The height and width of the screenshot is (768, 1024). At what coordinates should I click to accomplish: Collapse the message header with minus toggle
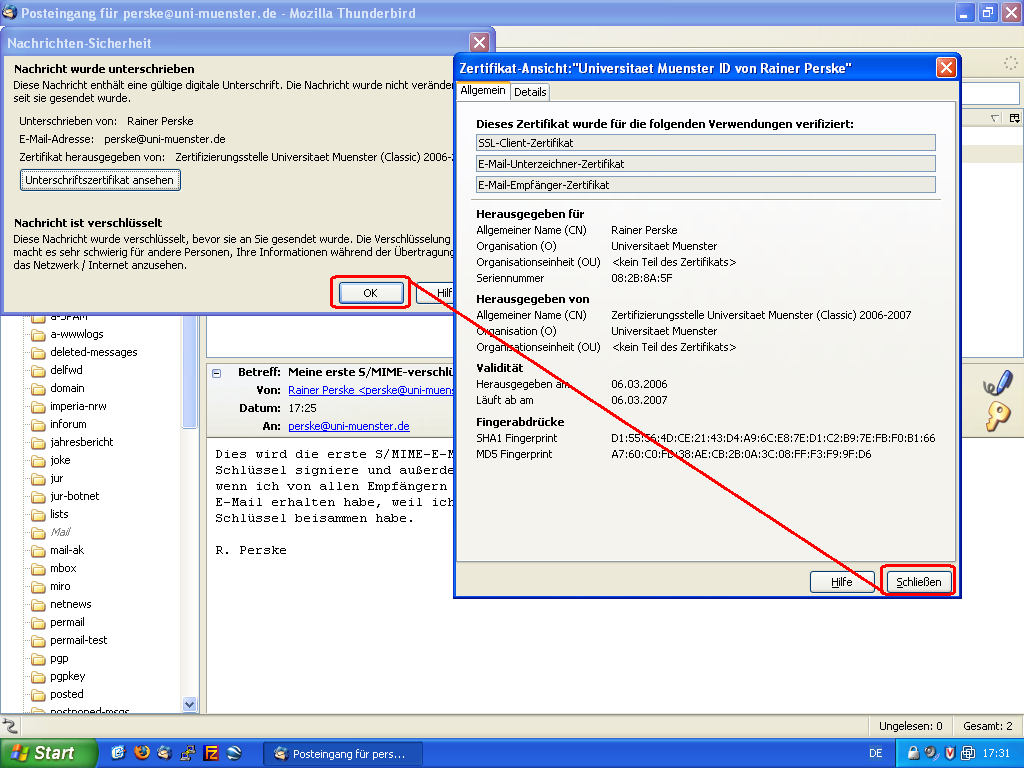217,372
